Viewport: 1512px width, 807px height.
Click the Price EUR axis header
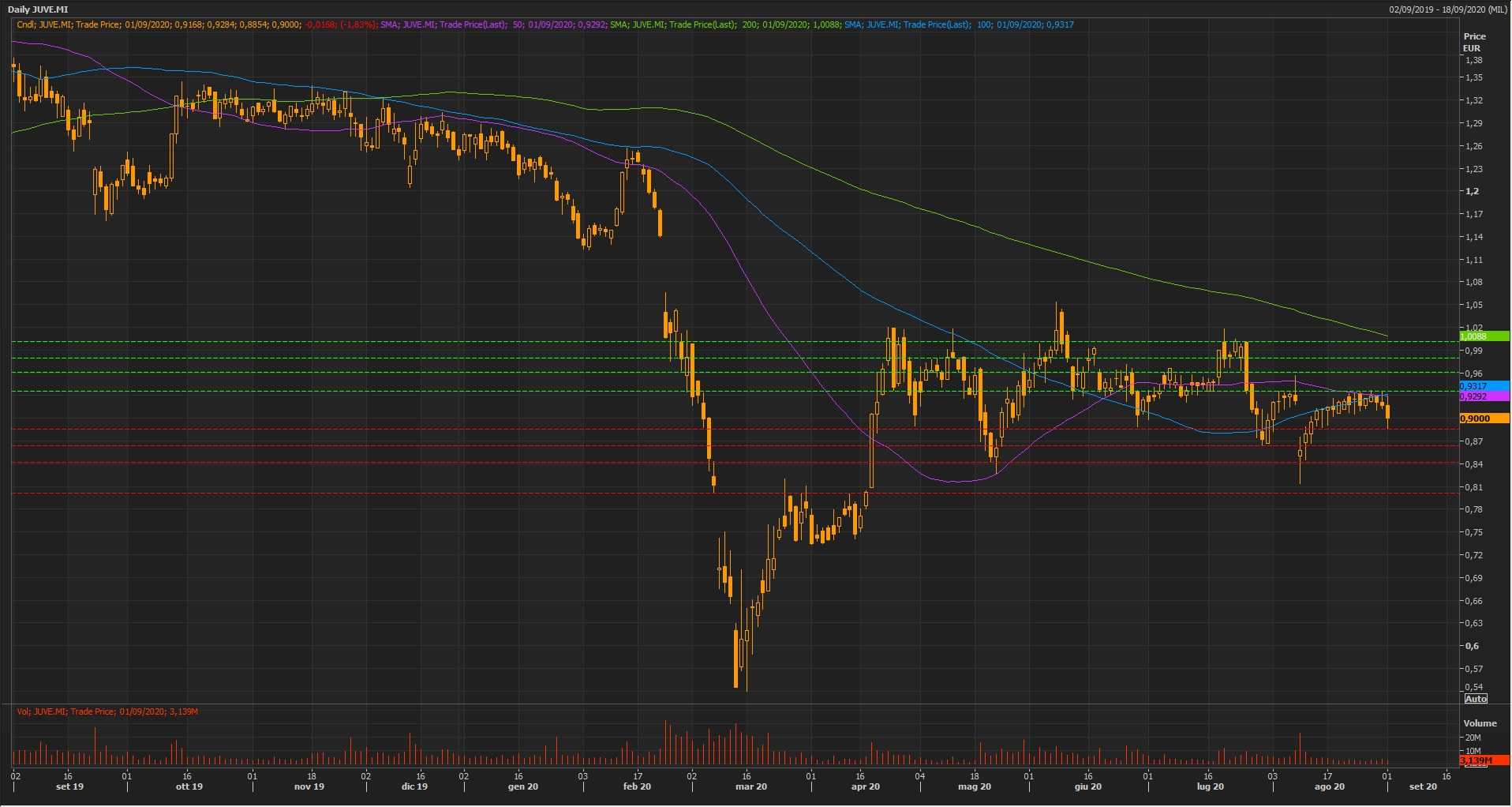tap(1473, 42)
